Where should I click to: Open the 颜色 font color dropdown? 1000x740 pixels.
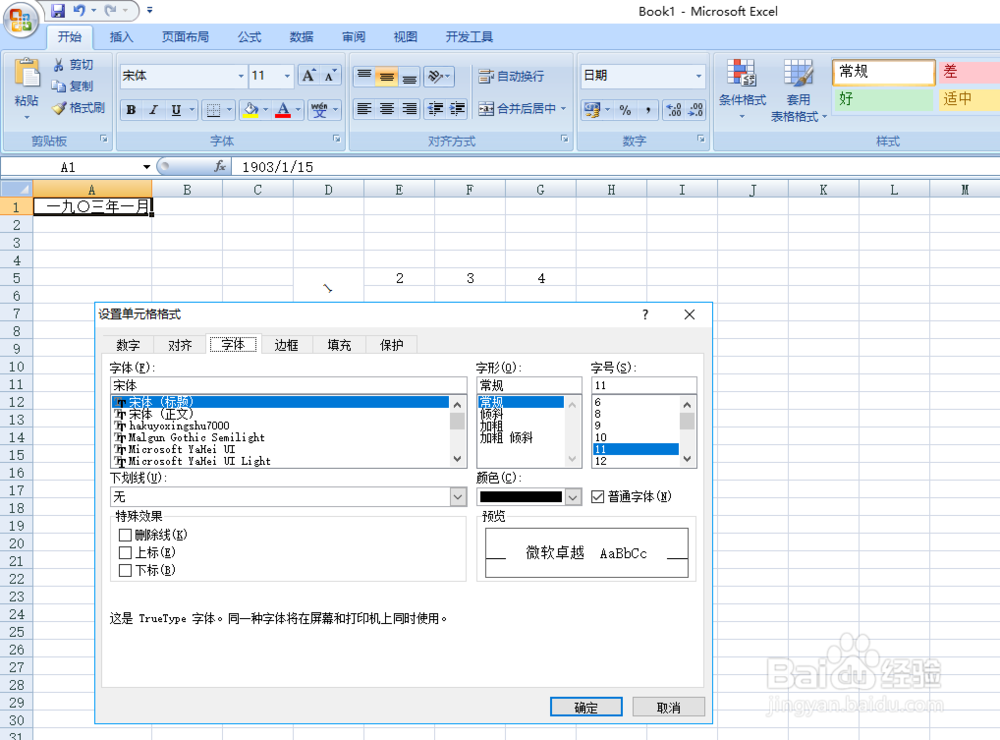(573, 496)
